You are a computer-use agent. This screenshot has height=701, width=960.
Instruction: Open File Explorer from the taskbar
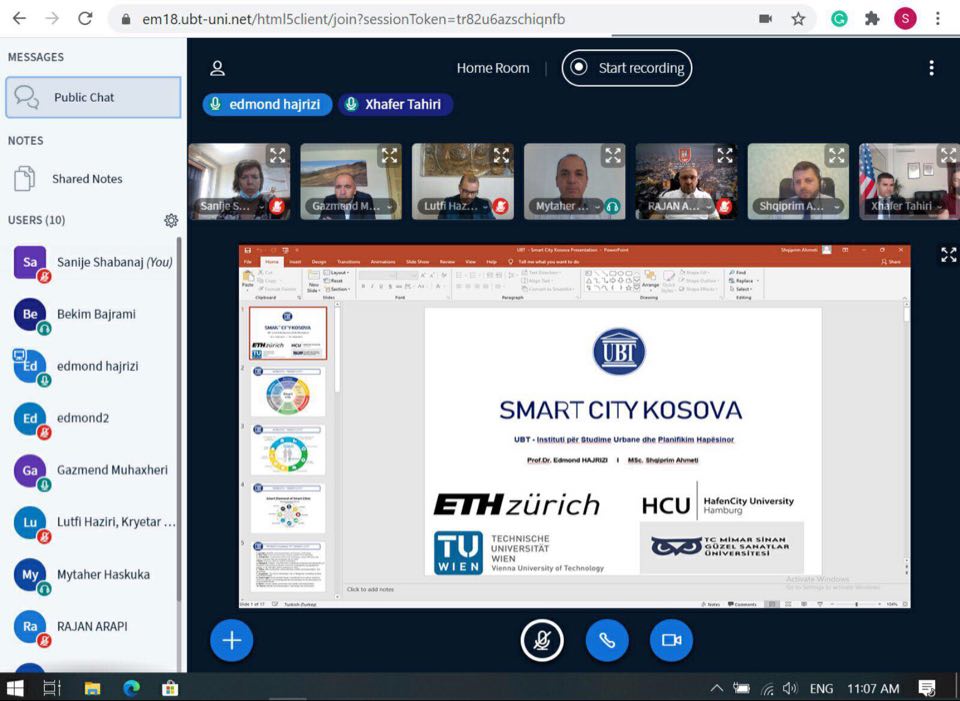point(92,688)
